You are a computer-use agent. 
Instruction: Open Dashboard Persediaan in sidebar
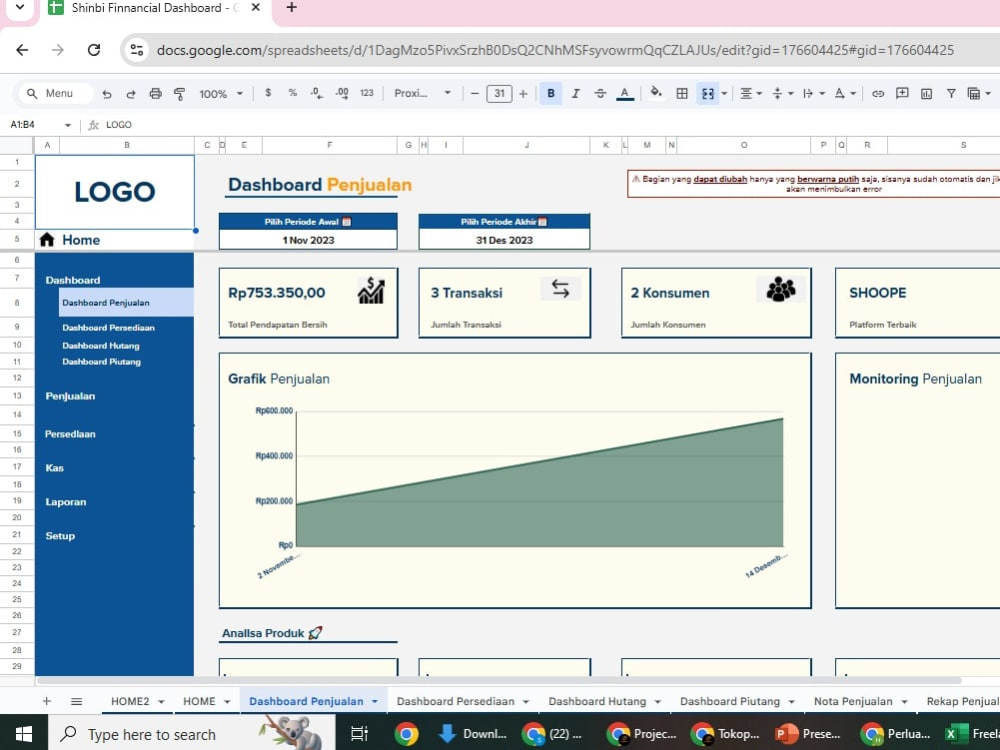(x=108, y=327)
